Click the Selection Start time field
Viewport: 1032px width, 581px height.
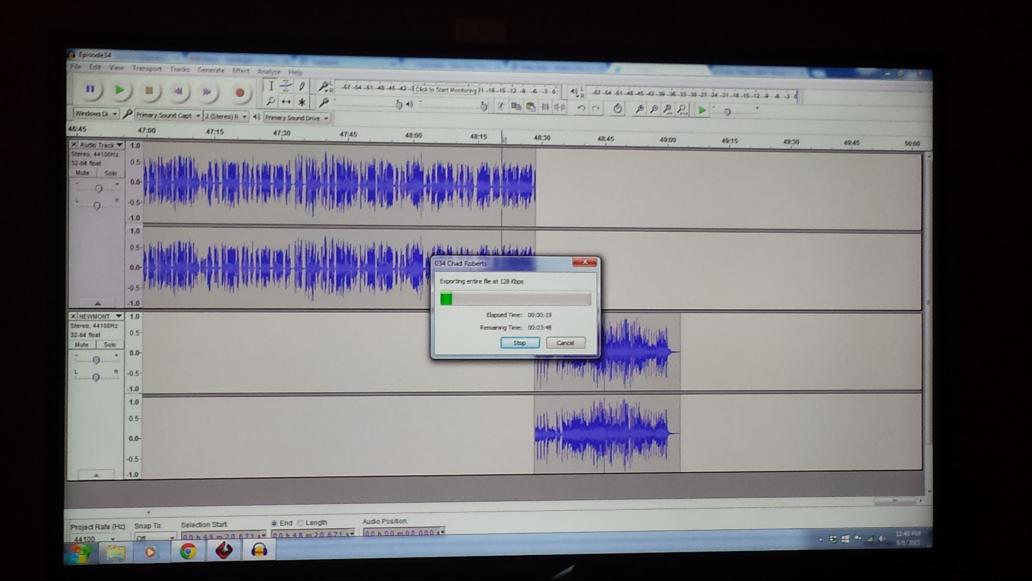[222, 535]
